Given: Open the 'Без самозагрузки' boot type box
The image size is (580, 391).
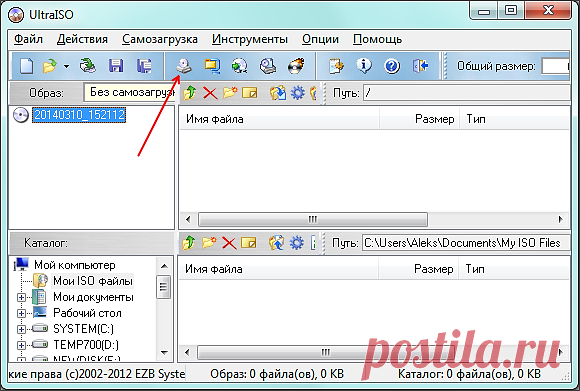Looking at the screenshot, I should [x=130, y=92].
